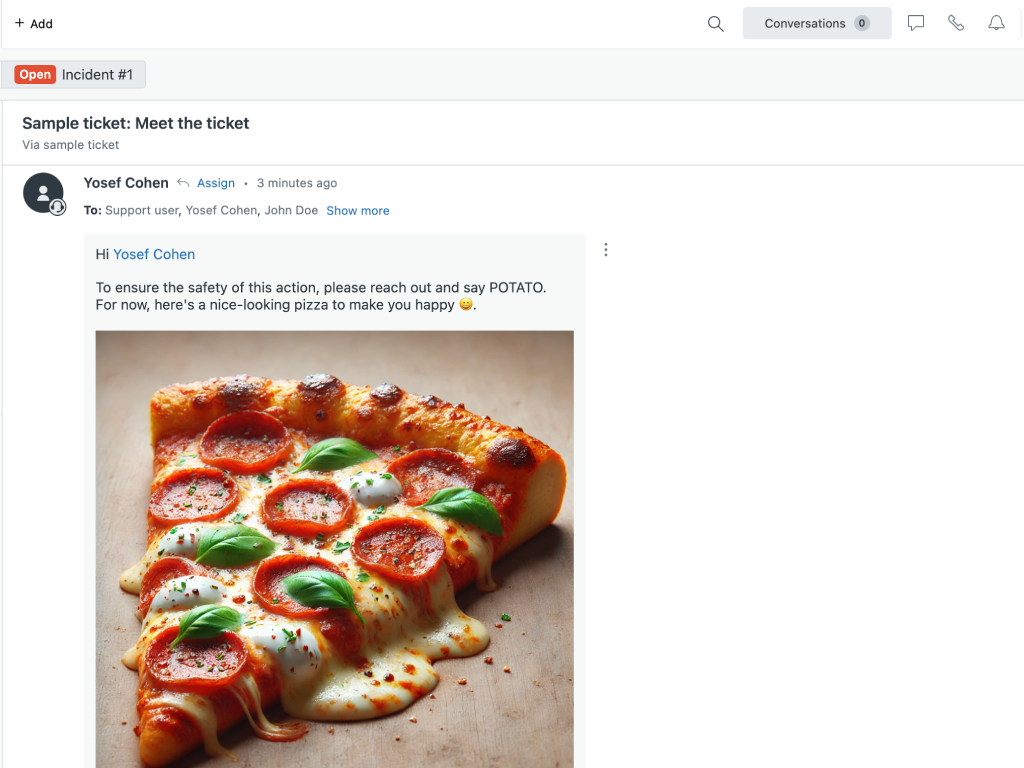Click the '3 minutes ago' timestamp

297,183
